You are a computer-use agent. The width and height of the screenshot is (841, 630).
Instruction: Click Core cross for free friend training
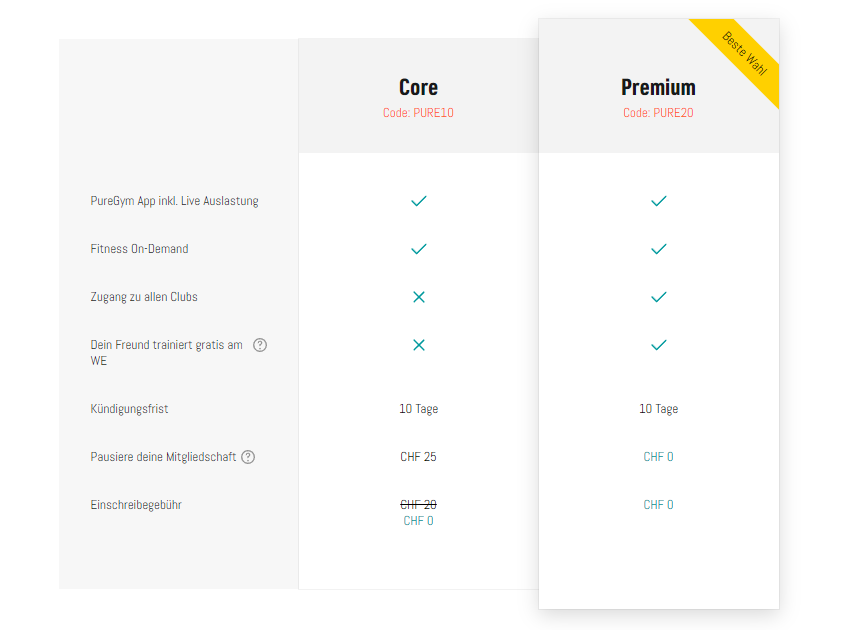[x=419, y=345]
